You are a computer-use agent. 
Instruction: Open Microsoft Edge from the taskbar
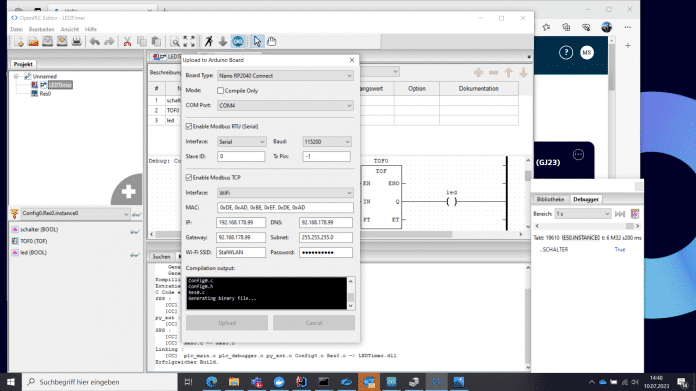tap(211, 382)
